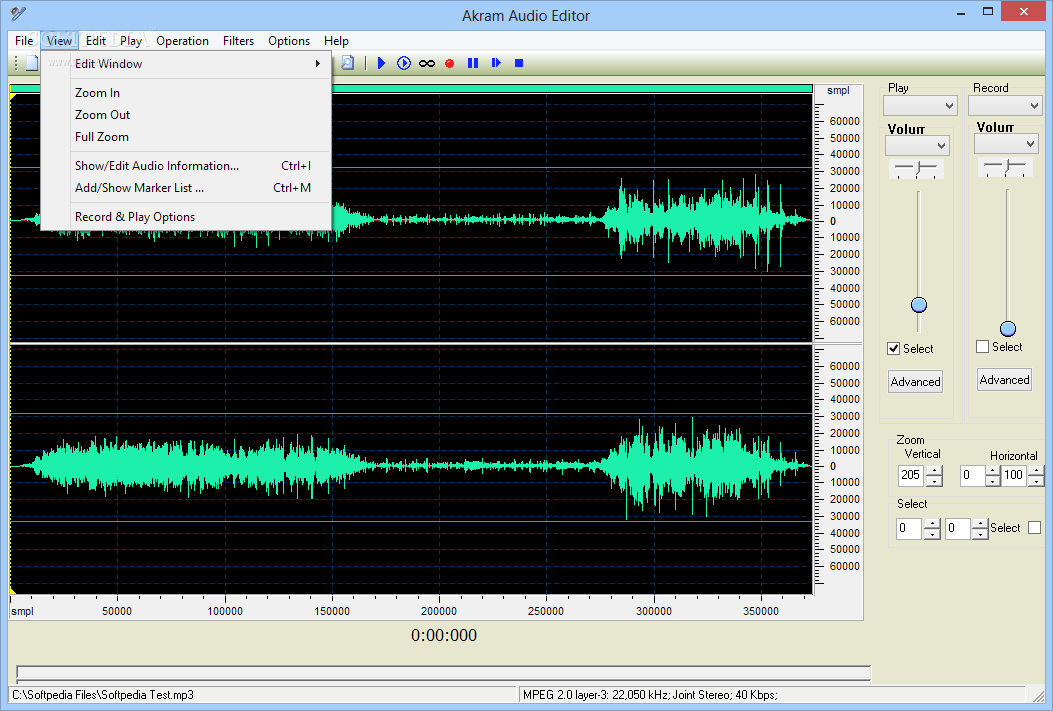Toggle the infinity Loop playback icon
1053x711 pixels.
(x=426, y=63)
